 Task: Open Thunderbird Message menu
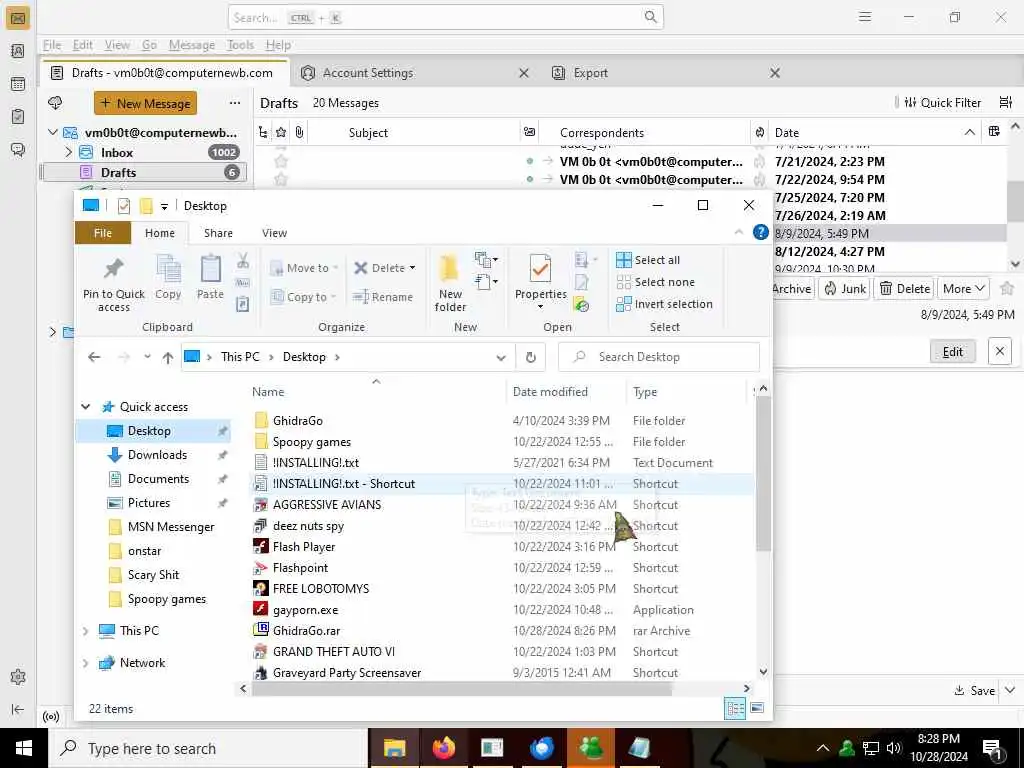click(191, 45)
